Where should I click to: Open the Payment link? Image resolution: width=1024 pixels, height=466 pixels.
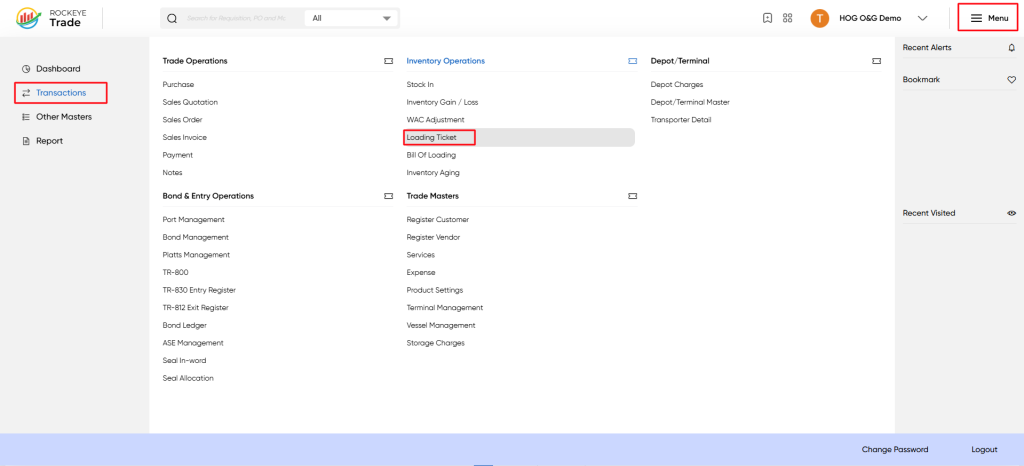pos(178,155)
